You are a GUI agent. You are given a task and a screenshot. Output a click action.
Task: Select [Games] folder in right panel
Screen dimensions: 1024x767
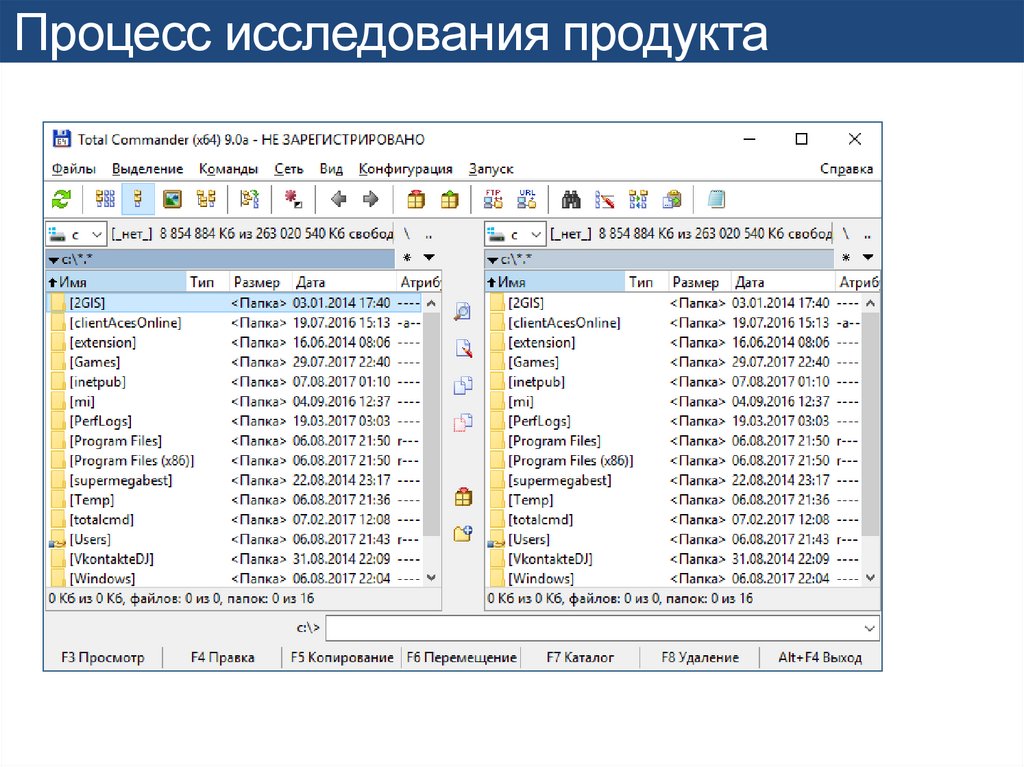point(675,362)
